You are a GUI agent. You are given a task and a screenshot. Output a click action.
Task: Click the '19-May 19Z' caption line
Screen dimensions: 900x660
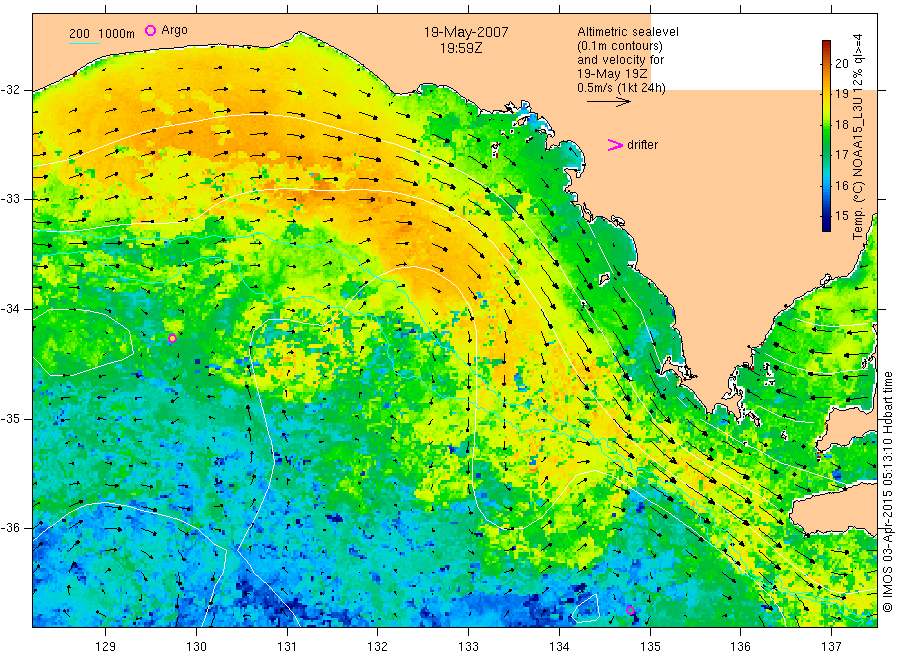click(612, 74)
